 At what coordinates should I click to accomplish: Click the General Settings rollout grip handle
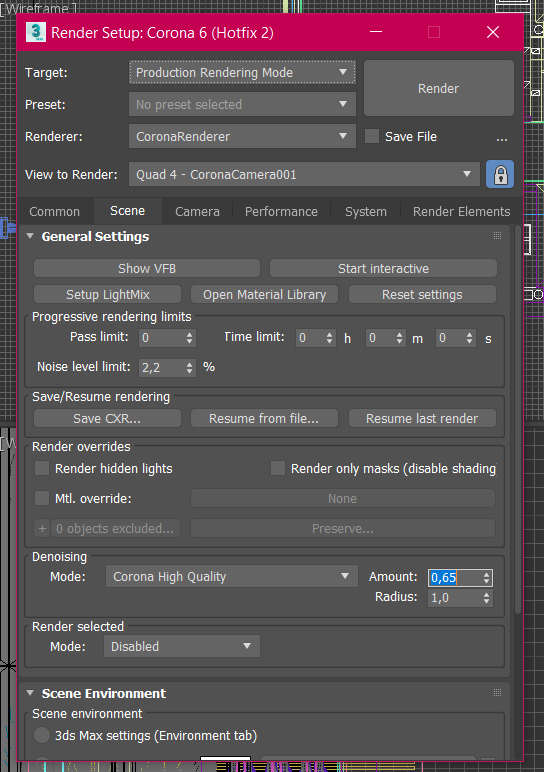[x=497, y=236]
